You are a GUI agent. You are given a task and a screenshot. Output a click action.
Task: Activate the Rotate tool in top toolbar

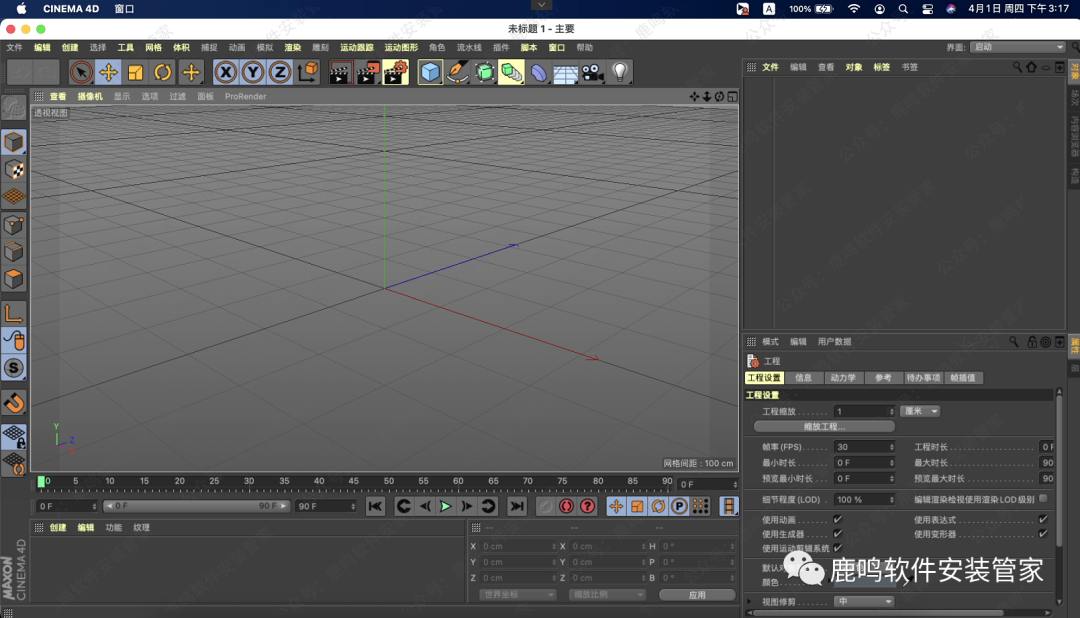[x=163, y=72]
